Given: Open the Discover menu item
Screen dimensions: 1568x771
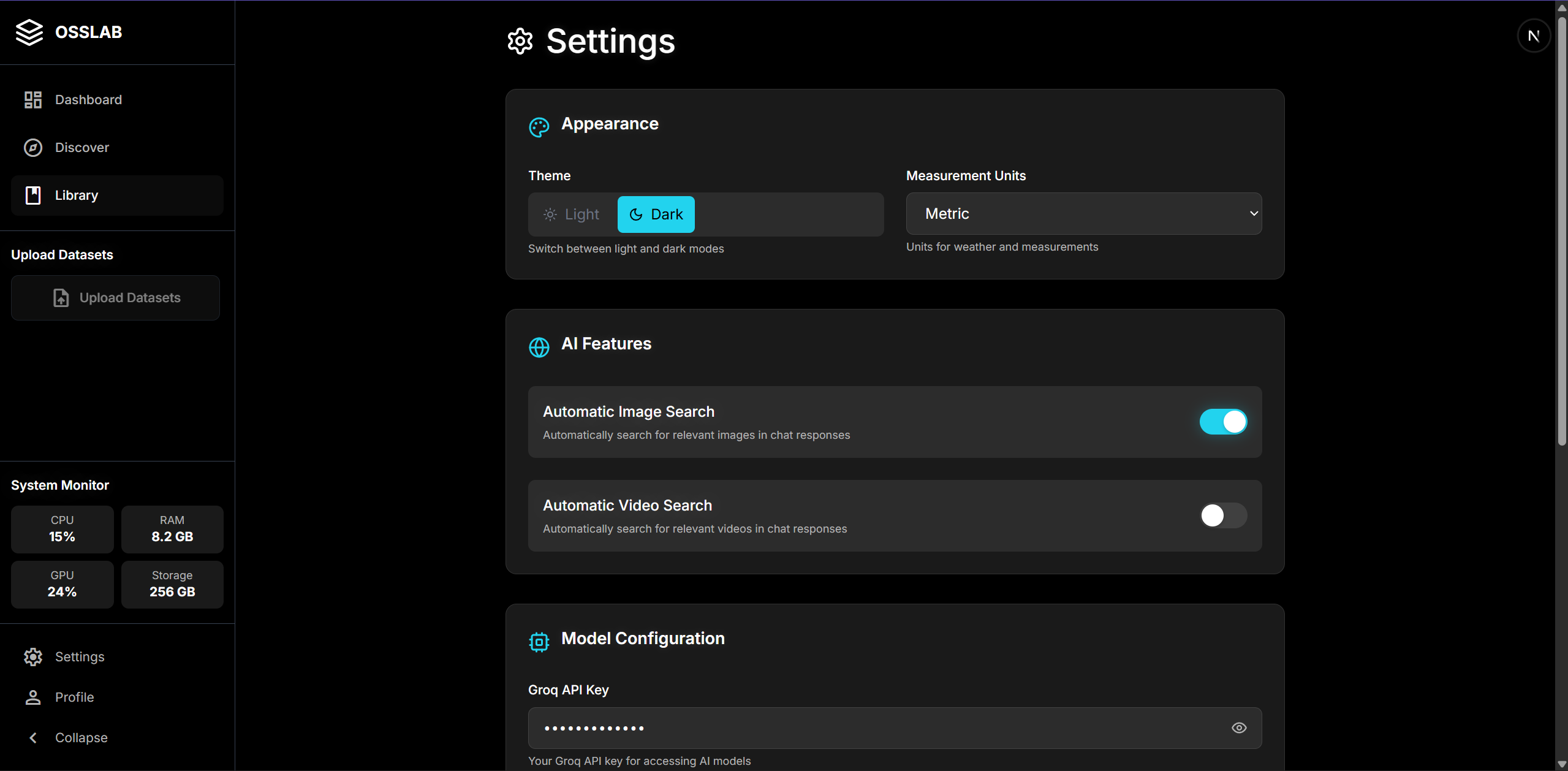Looking at the screenshot, I should point(81,148).
